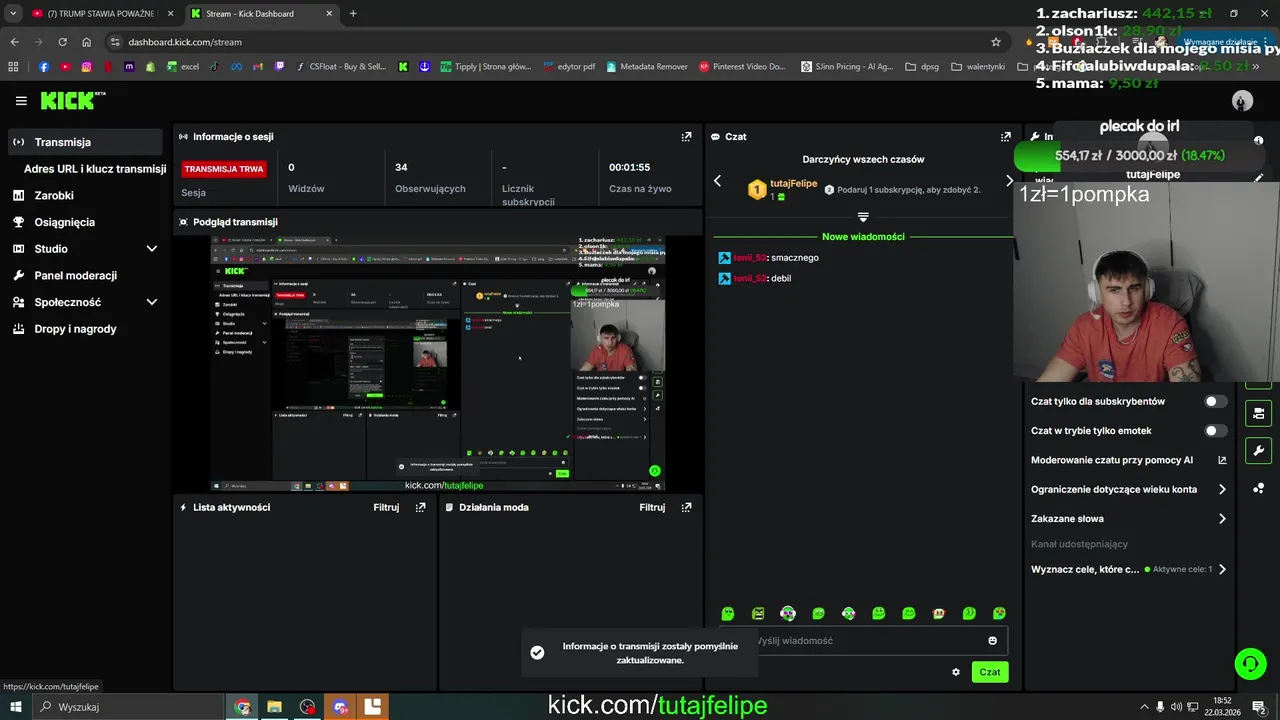Filter the Lista aktywności panel

coord(386,507)
